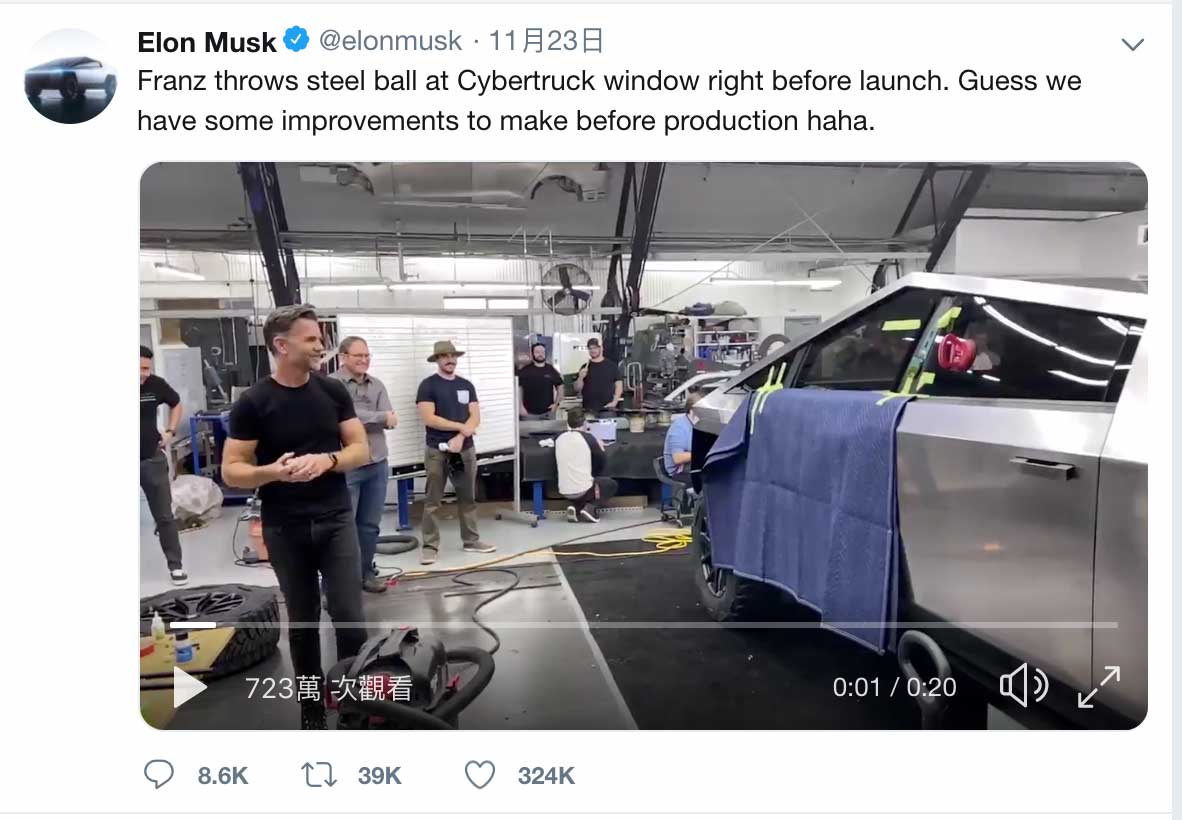Seek along the video progress bar
Image resolution: width=1182 pixels, height=820 pixels.
643,625
